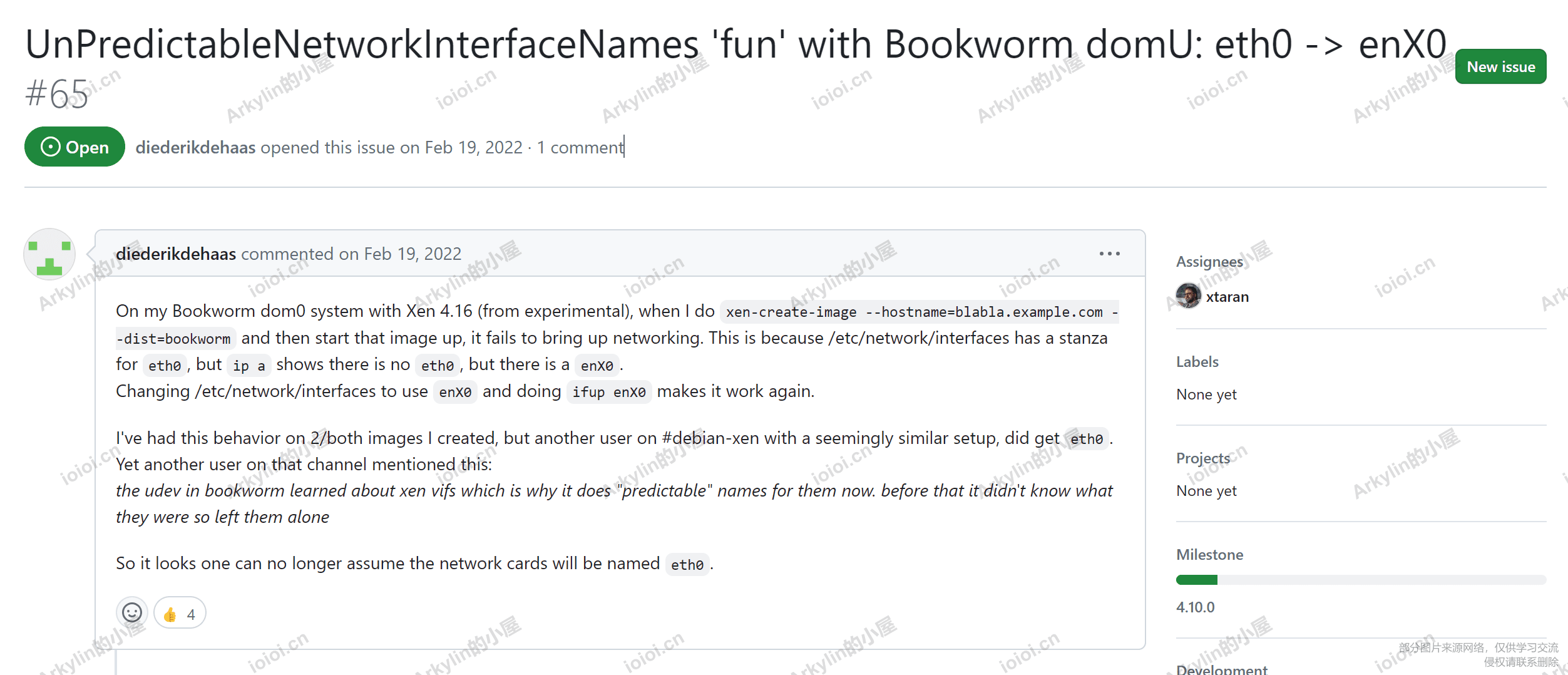Toggle the thumbs up reaction with 4 votes
Screen dimensions: 1568x675
tap(180, 613)
